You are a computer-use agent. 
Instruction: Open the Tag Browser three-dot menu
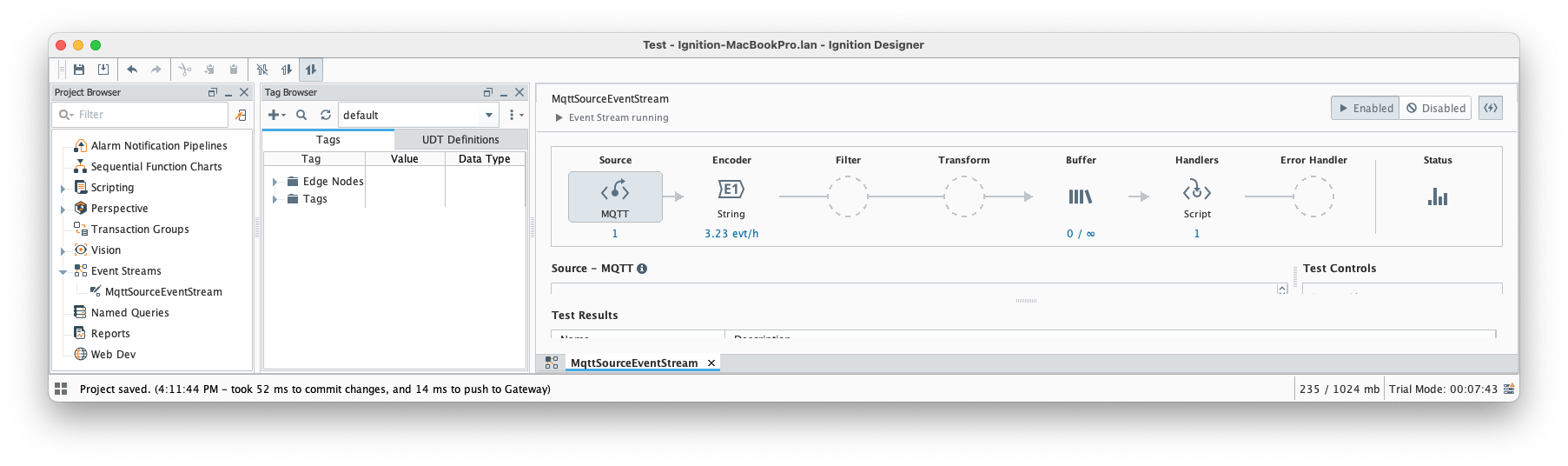[515, 115]
